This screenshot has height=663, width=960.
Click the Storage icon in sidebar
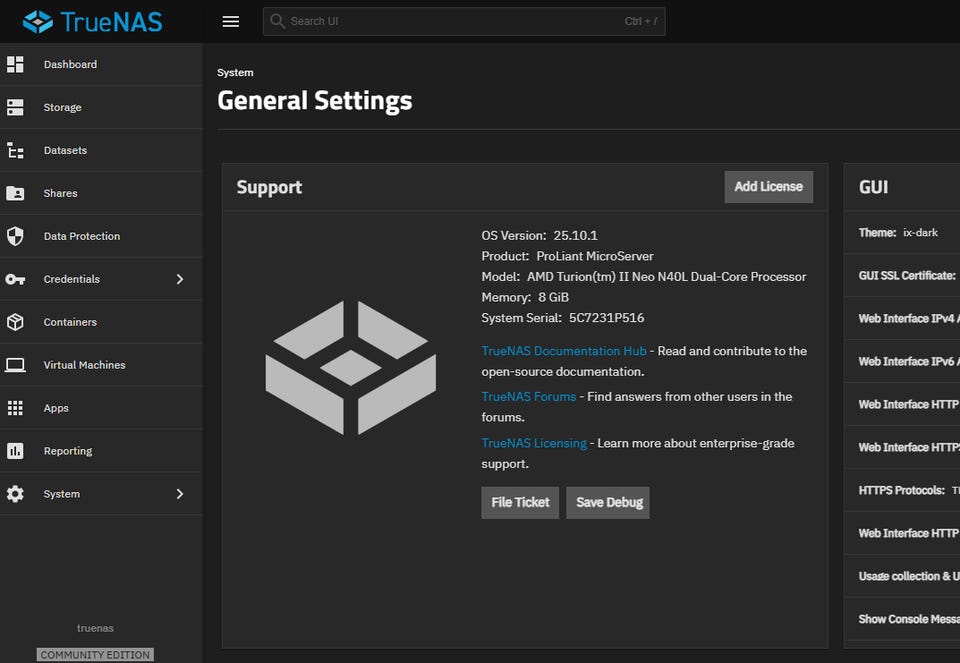[x=15, y=107]
